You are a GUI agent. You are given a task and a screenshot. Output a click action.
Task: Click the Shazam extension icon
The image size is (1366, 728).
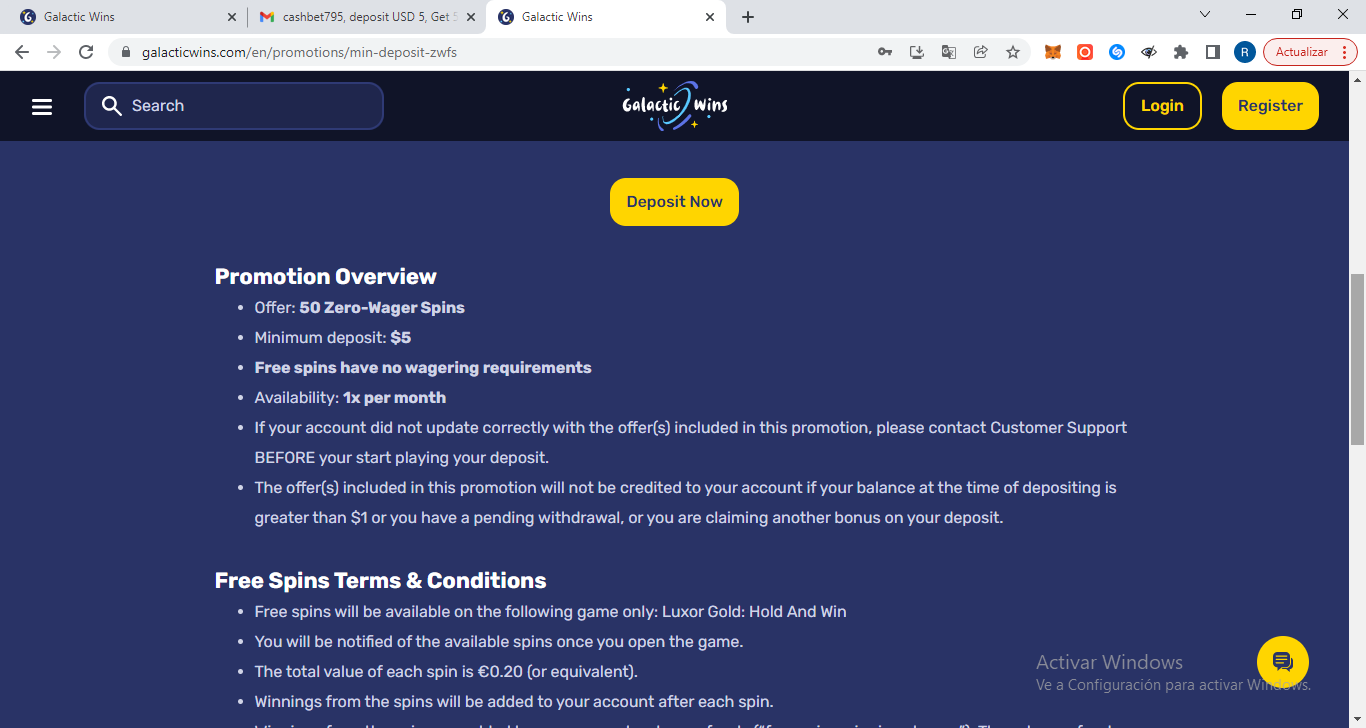click(1117, 52)
